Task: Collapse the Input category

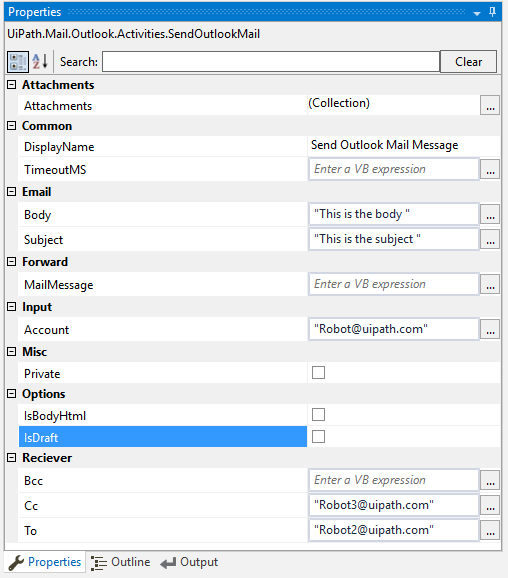Action: [x=12, y=307]
